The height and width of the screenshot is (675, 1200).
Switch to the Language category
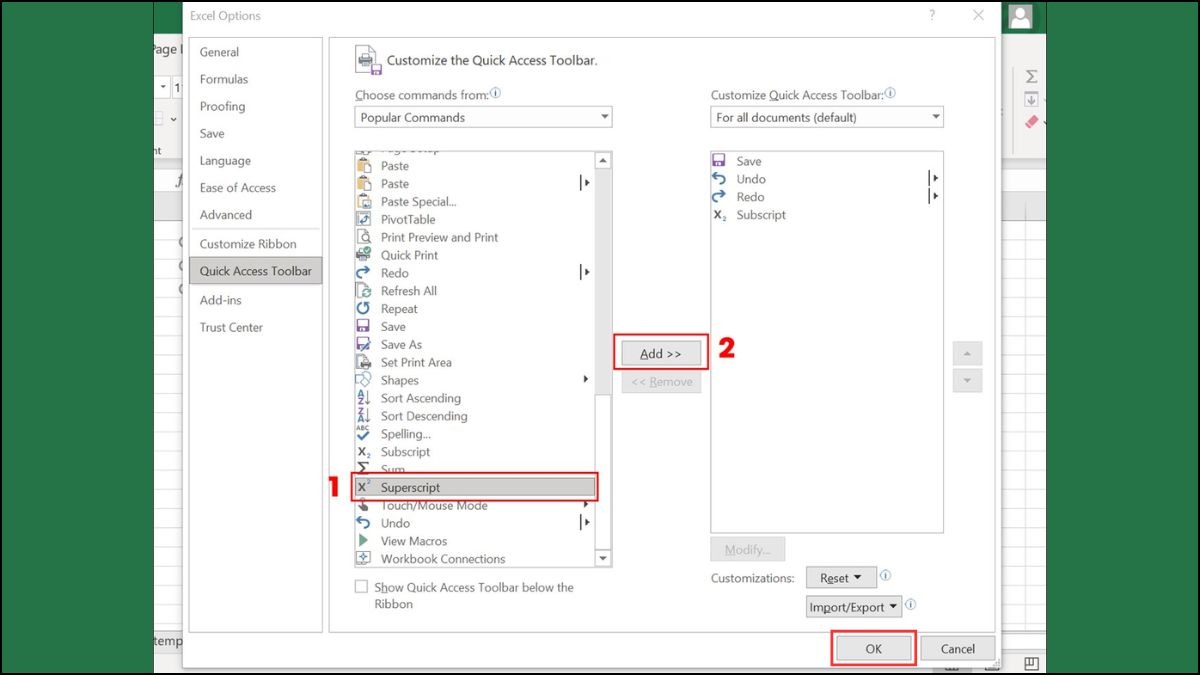pyautogui.click(x=256, y=160)
